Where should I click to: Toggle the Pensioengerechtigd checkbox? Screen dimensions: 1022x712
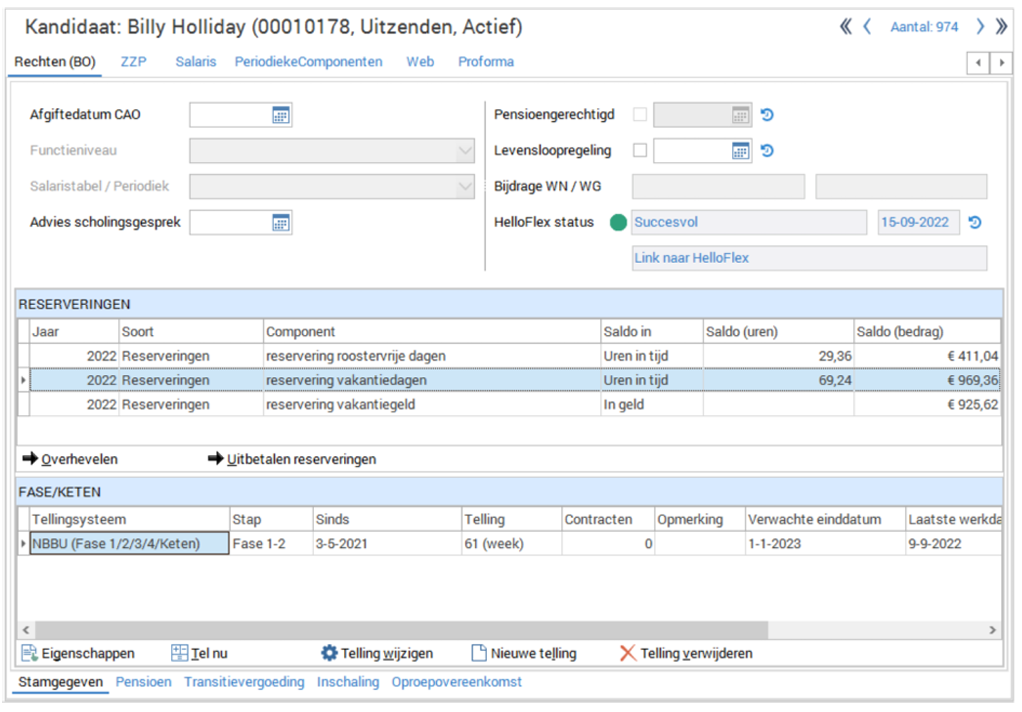pyautogui.click(x=640, y=115)
